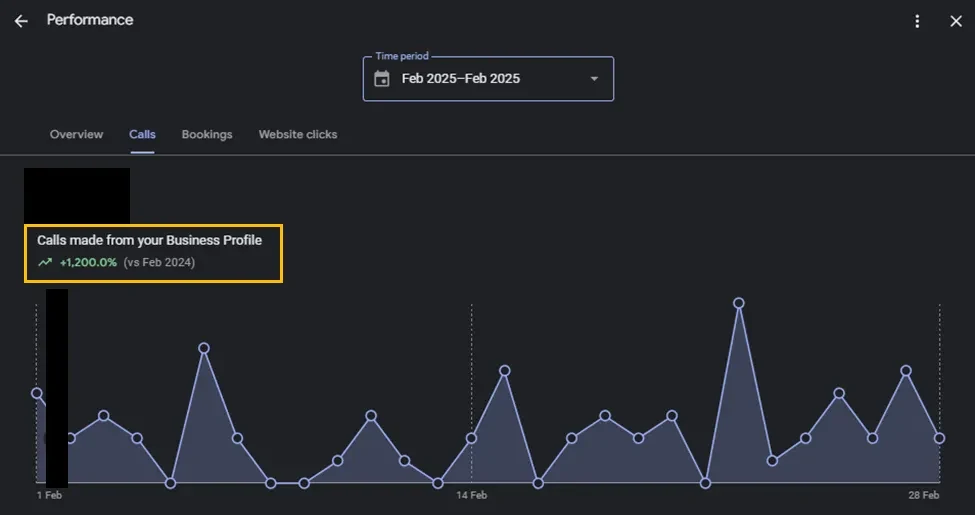Switch to the Overview tab
The width and height of the screenshot is (975, 515).
[x=76, y=134]
